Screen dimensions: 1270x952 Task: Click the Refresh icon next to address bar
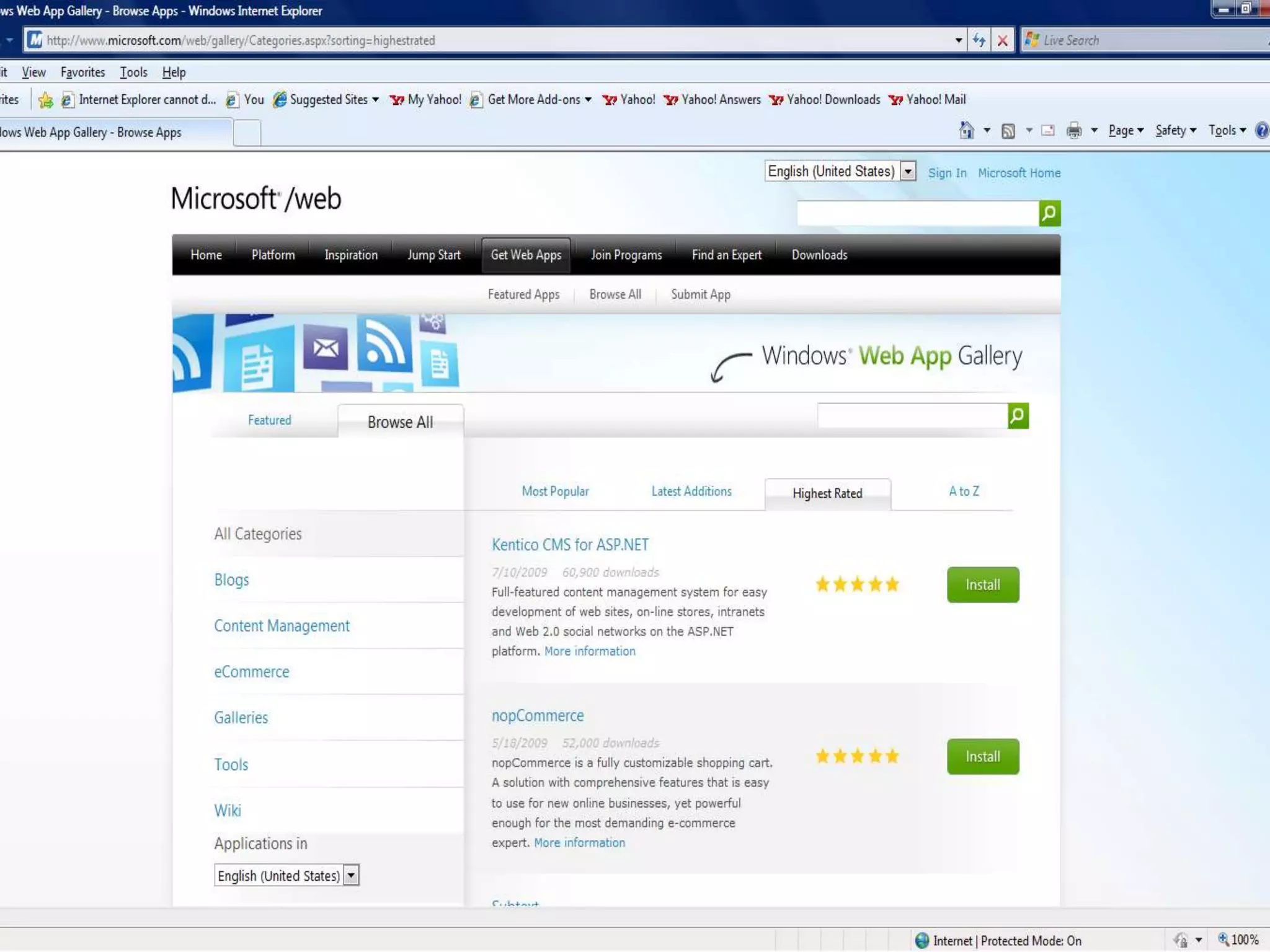(x=979, y=41)
